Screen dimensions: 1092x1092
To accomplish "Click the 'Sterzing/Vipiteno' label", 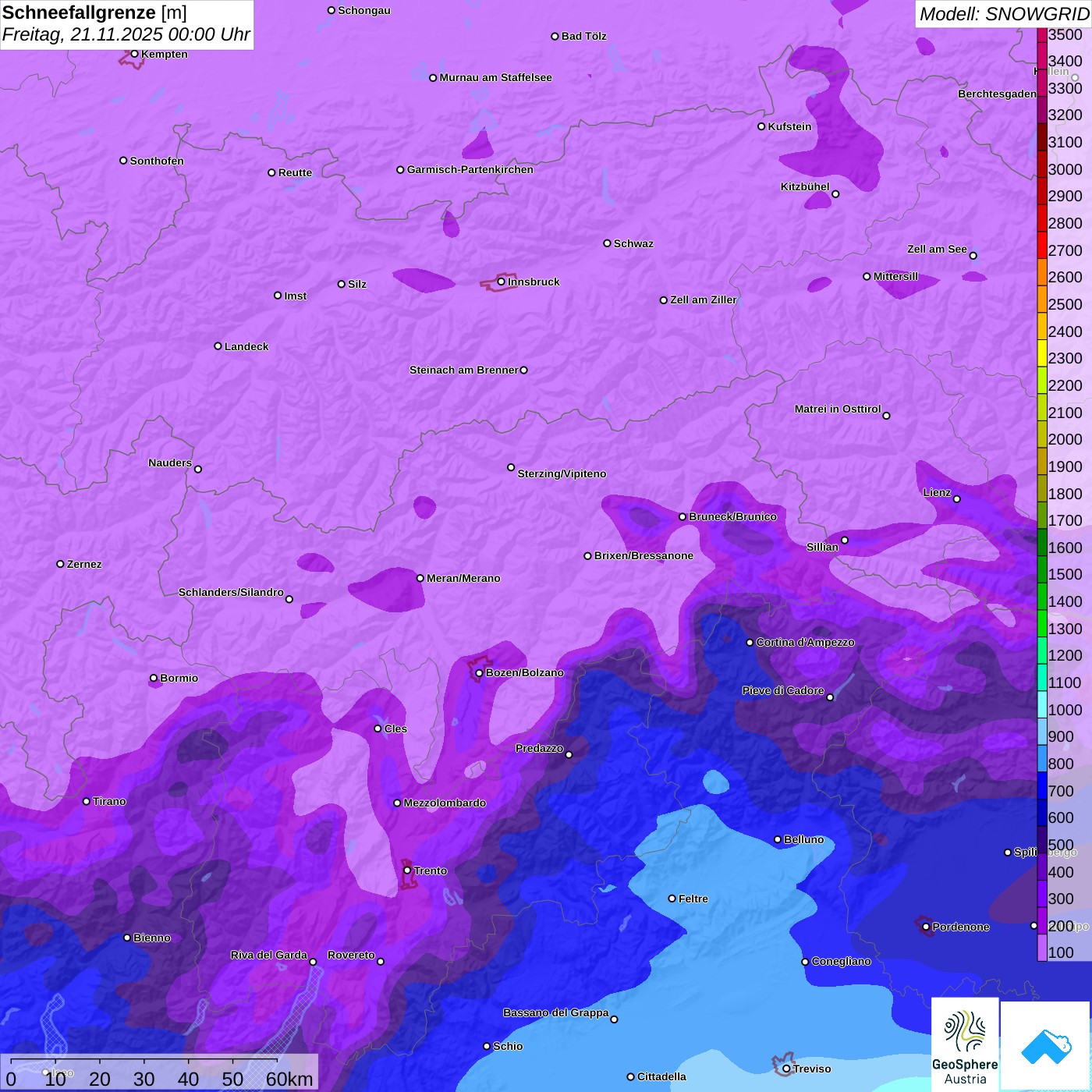I will (x=562, y=473).
